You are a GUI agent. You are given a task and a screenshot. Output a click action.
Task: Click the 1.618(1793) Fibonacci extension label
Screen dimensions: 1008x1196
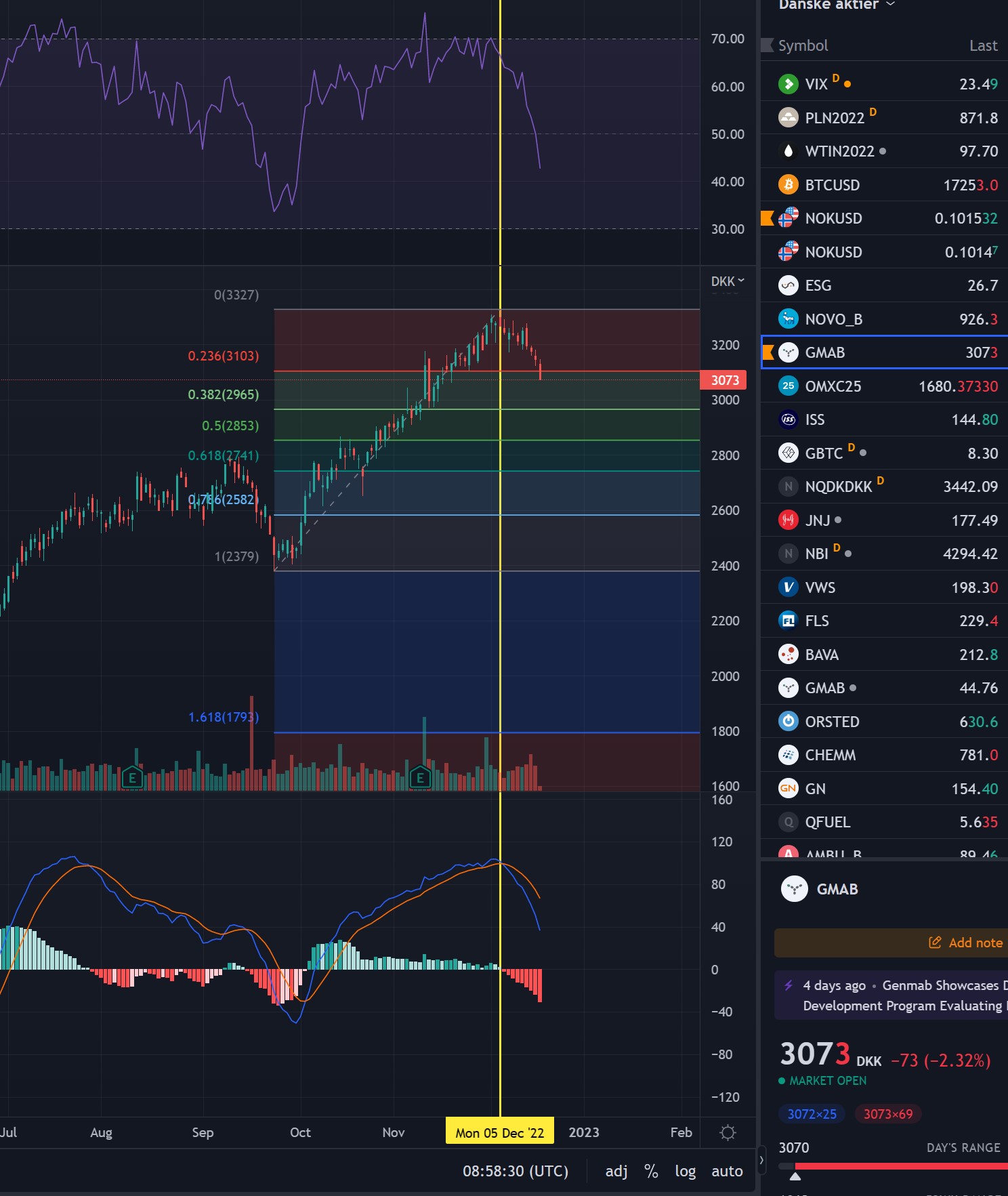pos(224,717)
